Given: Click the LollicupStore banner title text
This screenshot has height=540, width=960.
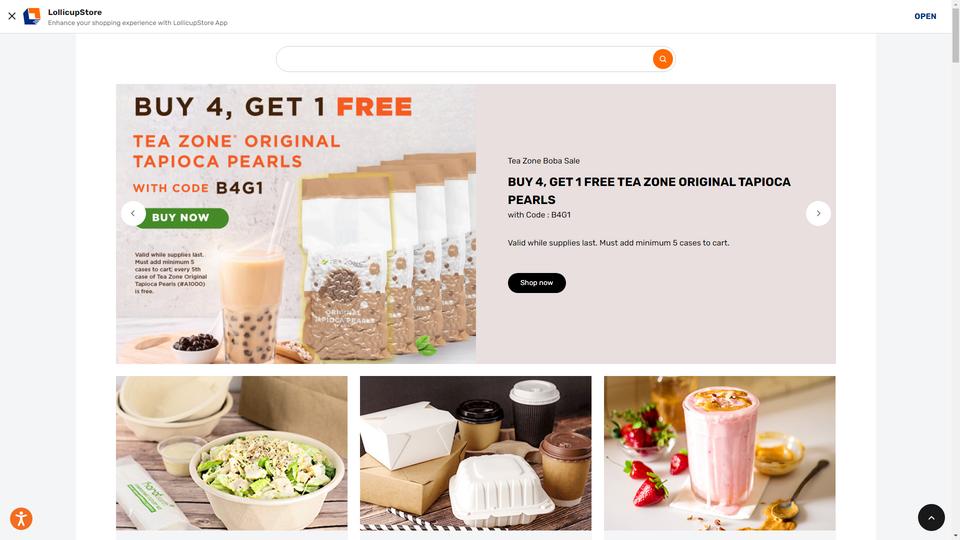Looking at the screenshot, I should point(75,12).
